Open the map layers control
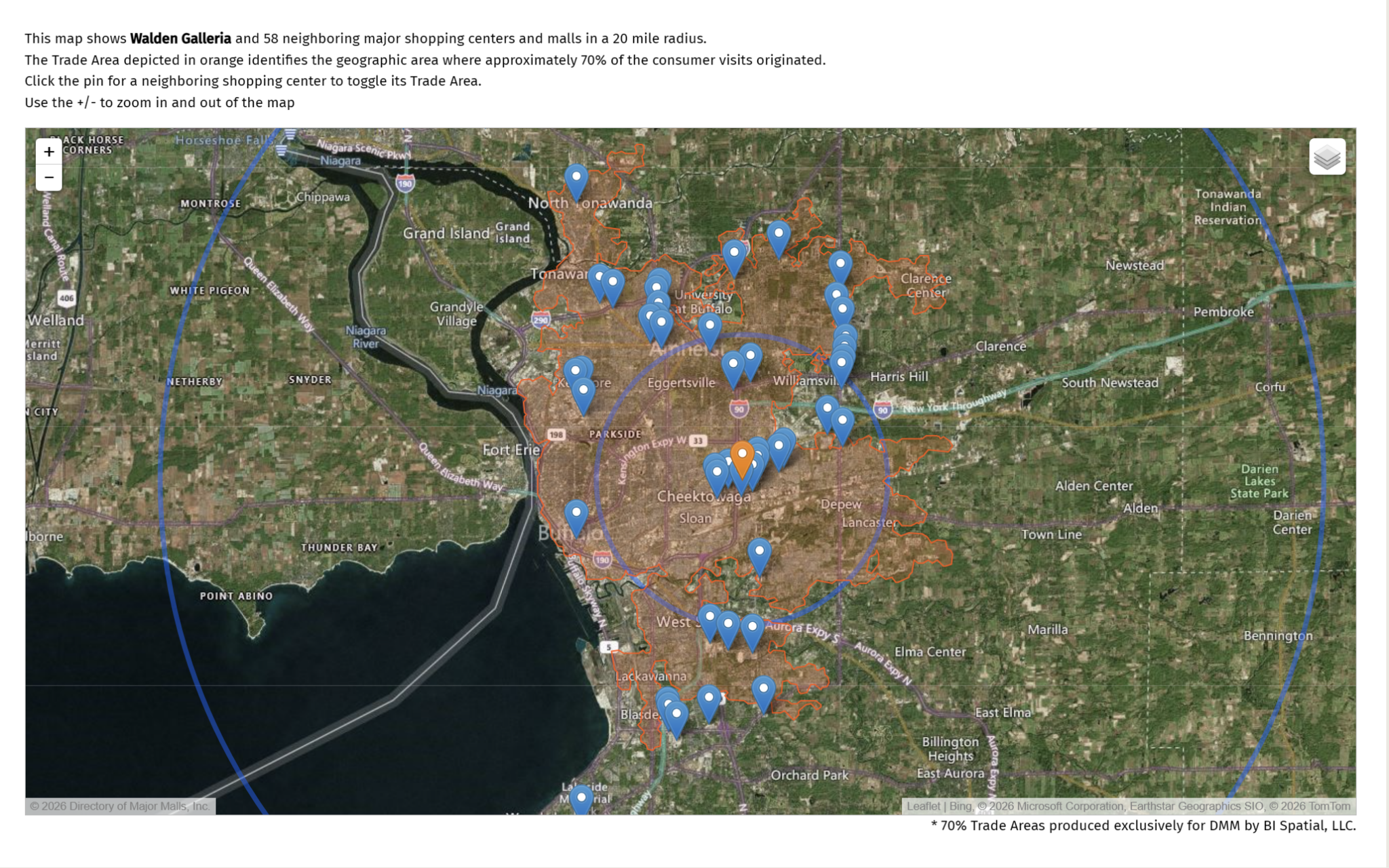1389x868 pixels. click(x=1327, y=157)
